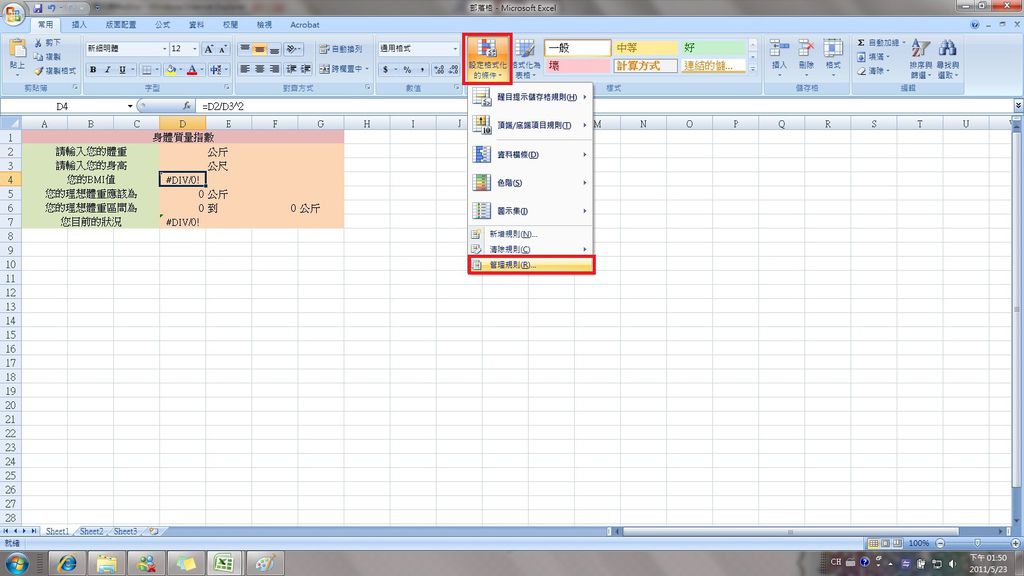This screenshot has width=1024, height=576.
Task: Click the bottom vertical align icon
Action: click(x=274, y=49)
